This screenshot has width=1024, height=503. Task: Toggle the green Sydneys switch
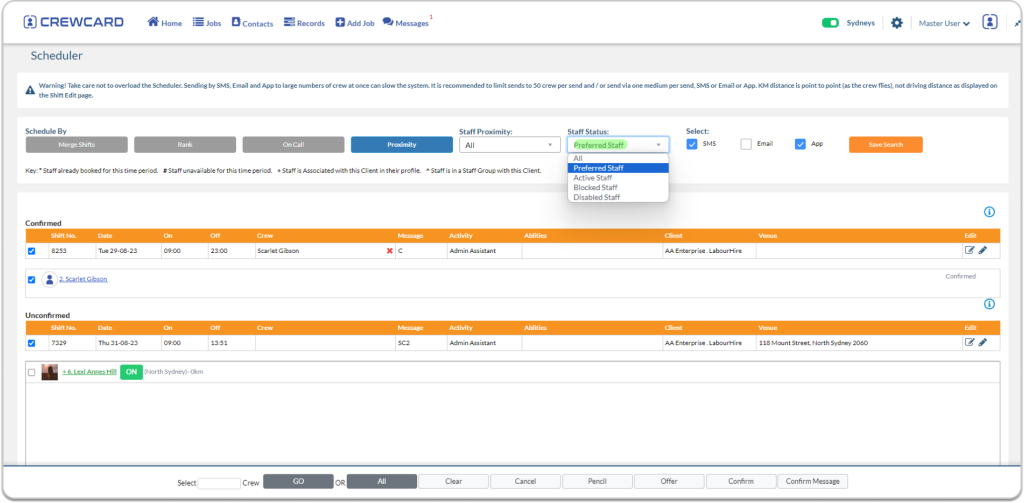click(829, 23)
